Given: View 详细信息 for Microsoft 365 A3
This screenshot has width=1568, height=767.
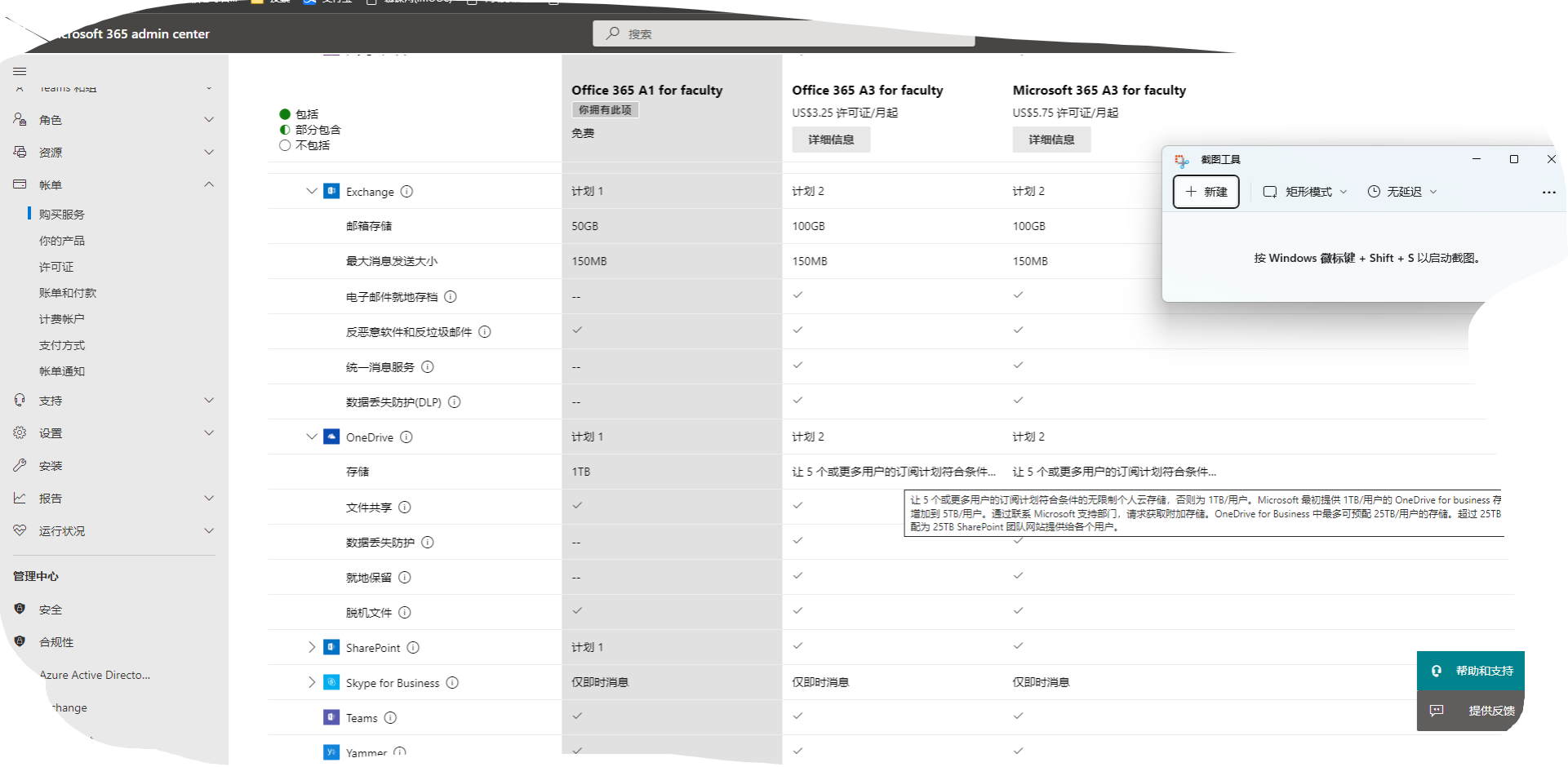Looking at the screenshot, I should pos(1051,140).
